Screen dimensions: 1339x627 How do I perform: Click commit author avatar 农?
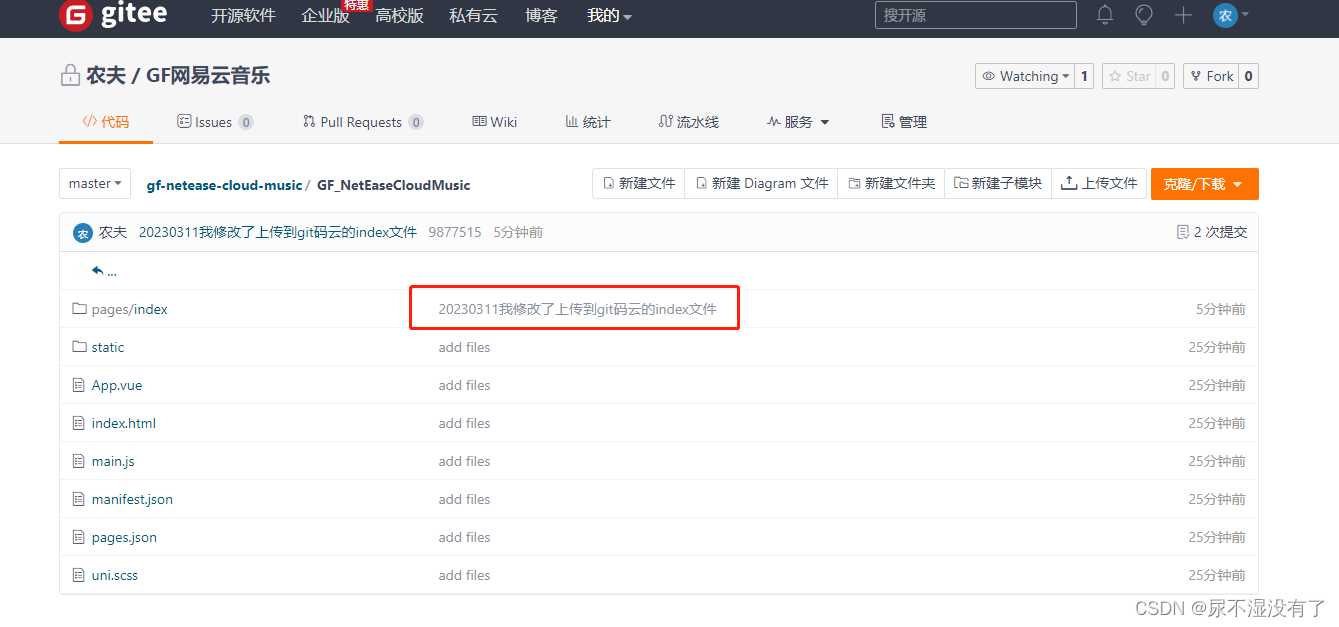pyautogui.click(x=83, y=233)
